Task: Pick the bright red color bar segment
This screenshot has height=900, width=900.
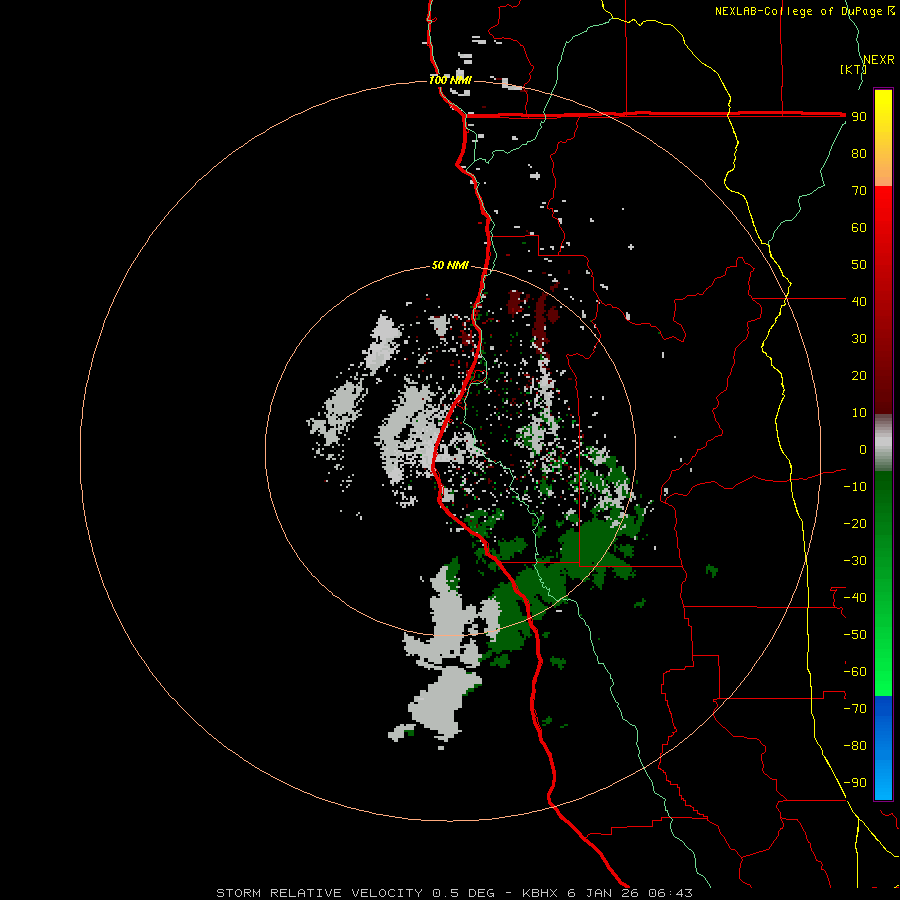Action: click(x=883, y=300)
